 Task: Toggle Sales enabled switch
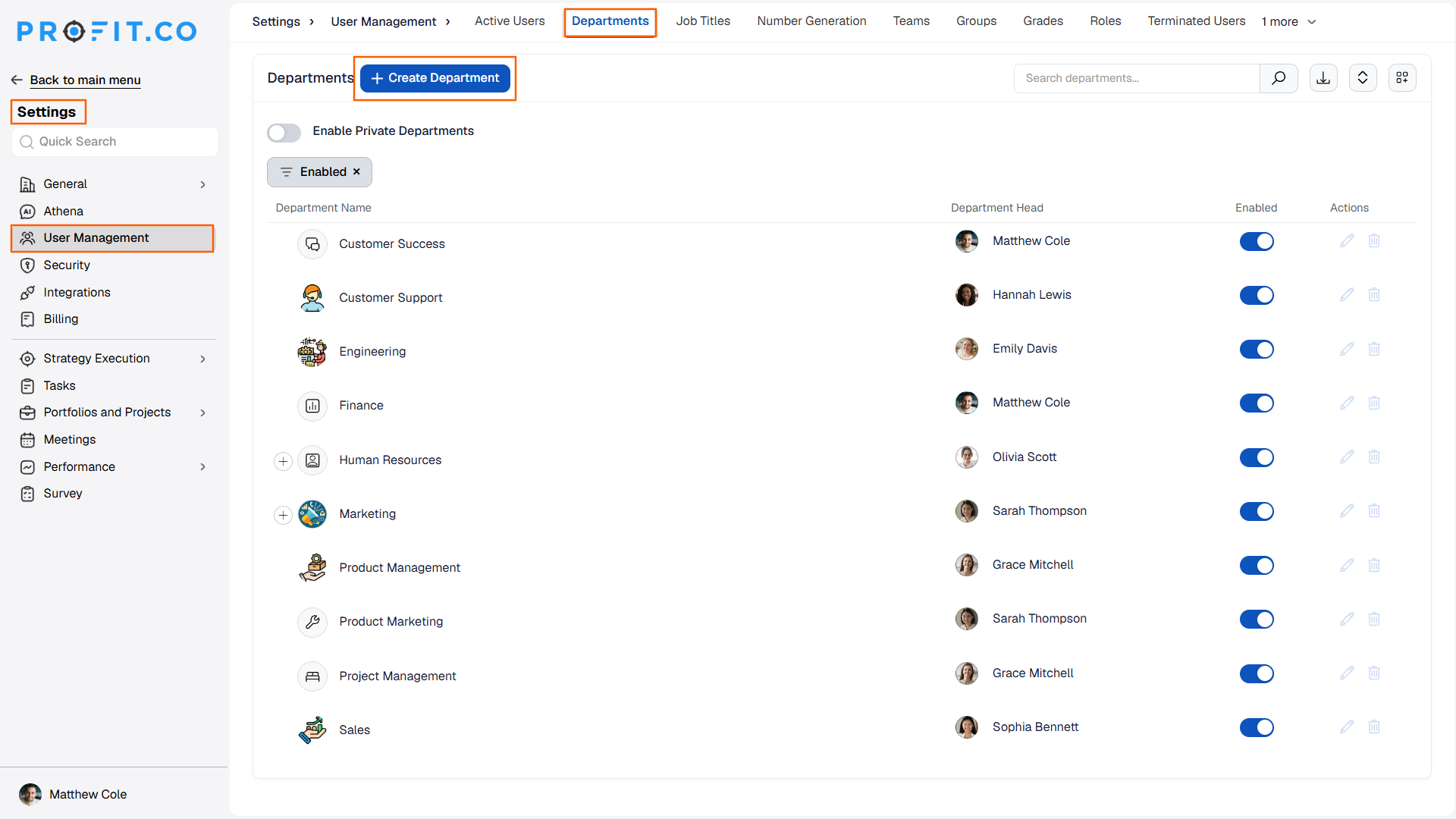pos(1257,727)
